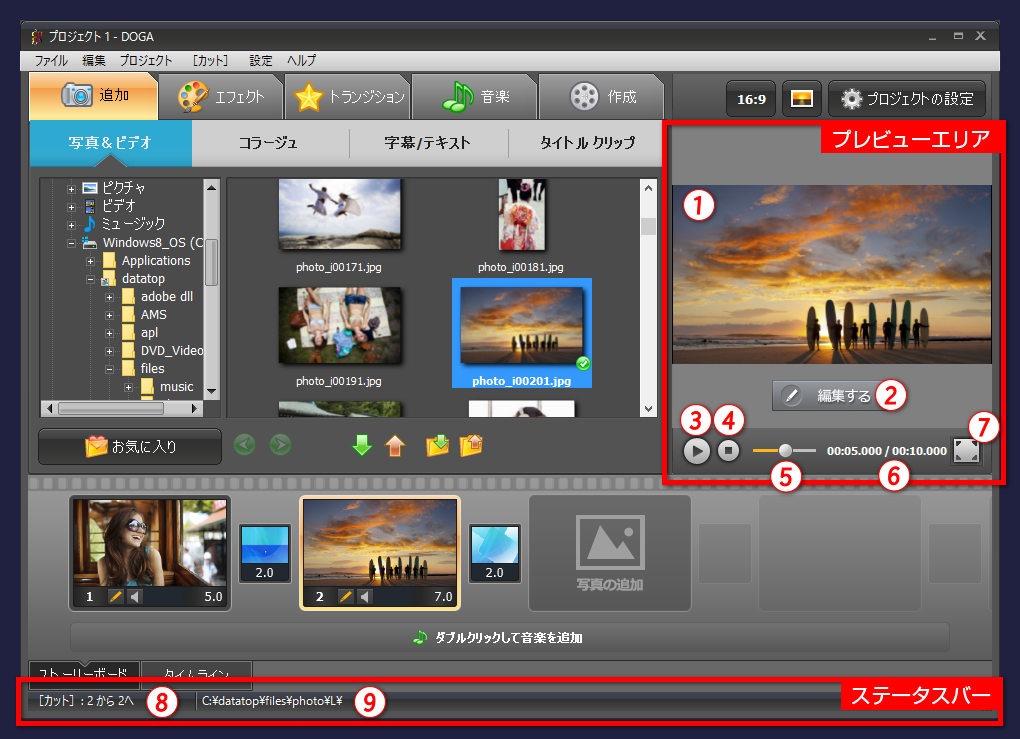Play the preview with the play button
Screen dimensions: 1020x739
[x=695, y=450]
